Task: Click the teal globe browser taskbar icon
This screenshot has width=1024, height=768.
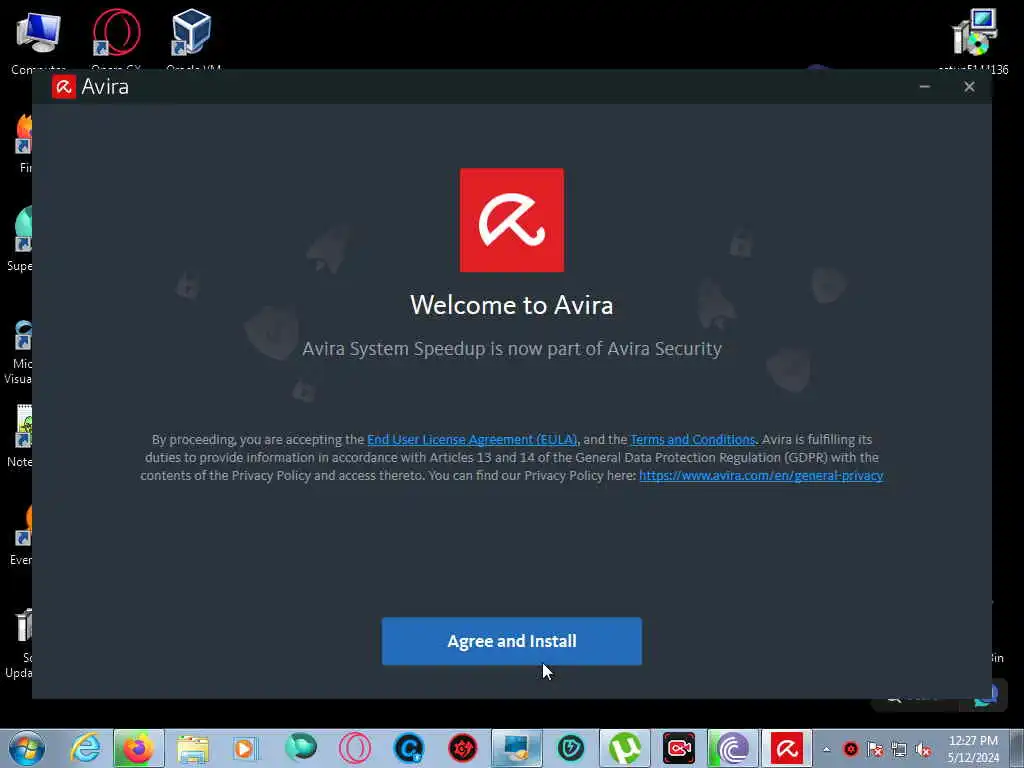Action: coord(300,748)
